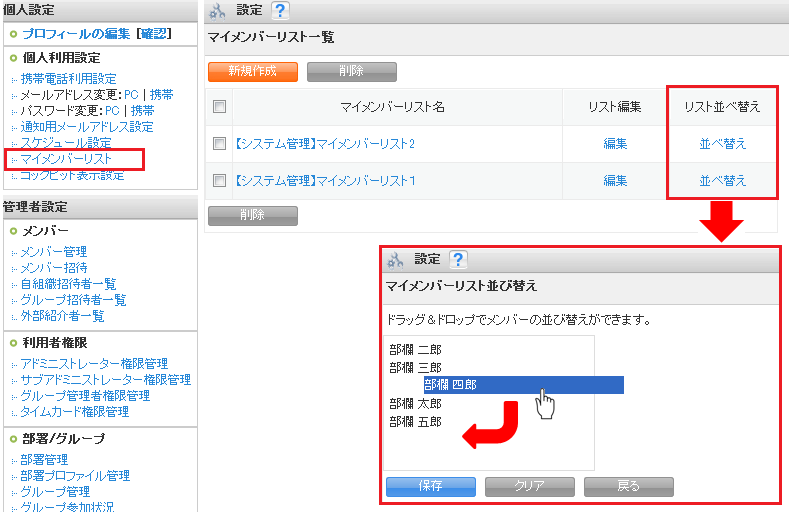Image resolution: width=789 pixels, height=512 pixels.
Task: Select 部爛 太郎 in the sort list
Action: tap(415, 403)
